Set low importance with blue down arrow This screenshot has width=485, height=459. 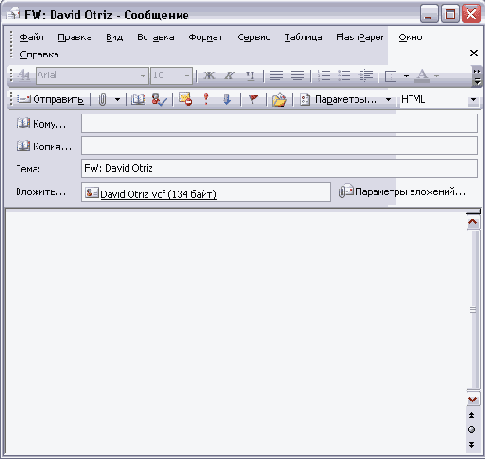pyautogui.click(x=227, y=99)
